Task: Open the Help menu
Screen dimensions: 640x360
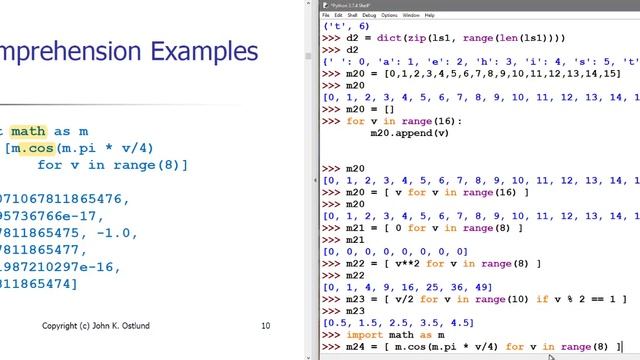Action: coord(429,15)
